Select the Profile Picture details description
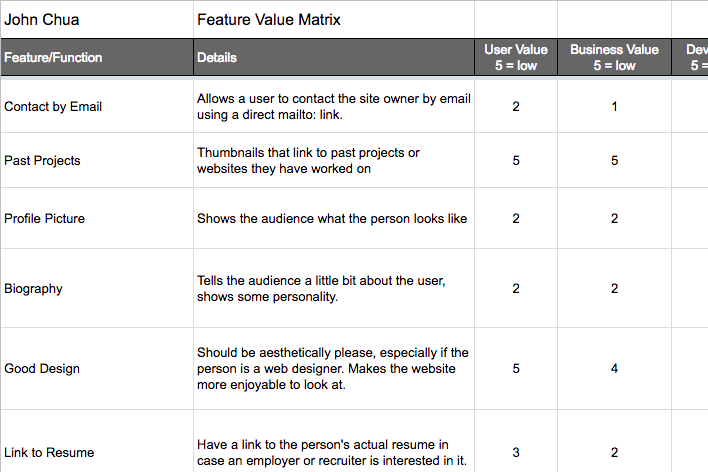The image size is (708, 472). coord(332,219)
